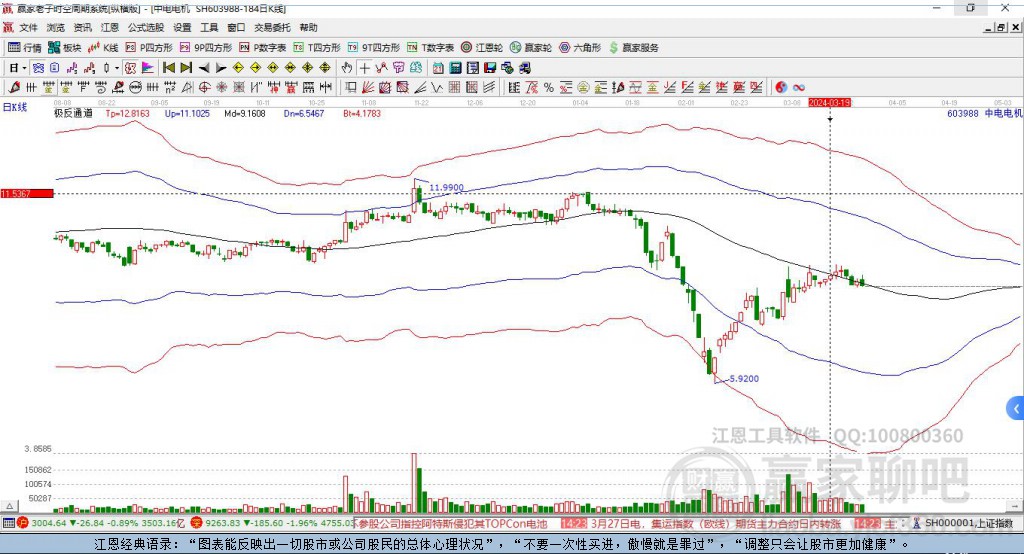Step chart left with black left arrow

coord(204,68)
